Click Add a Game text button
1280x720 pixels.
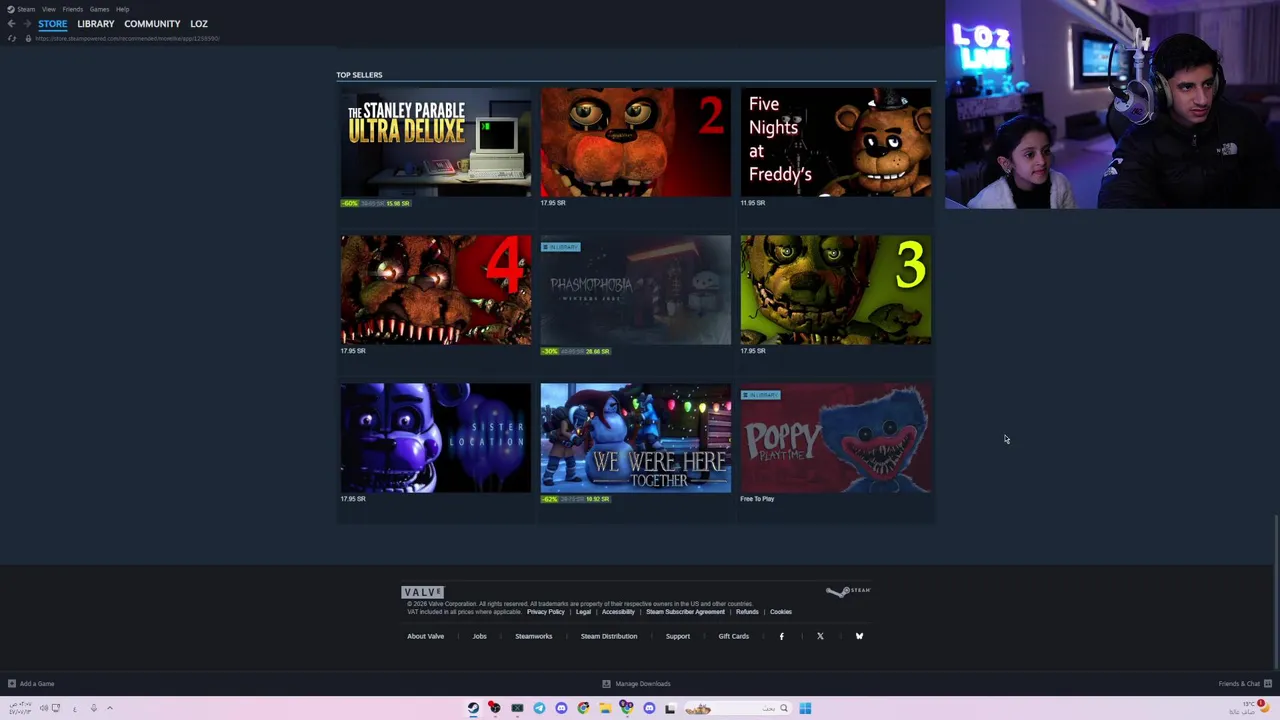[37, 684]
